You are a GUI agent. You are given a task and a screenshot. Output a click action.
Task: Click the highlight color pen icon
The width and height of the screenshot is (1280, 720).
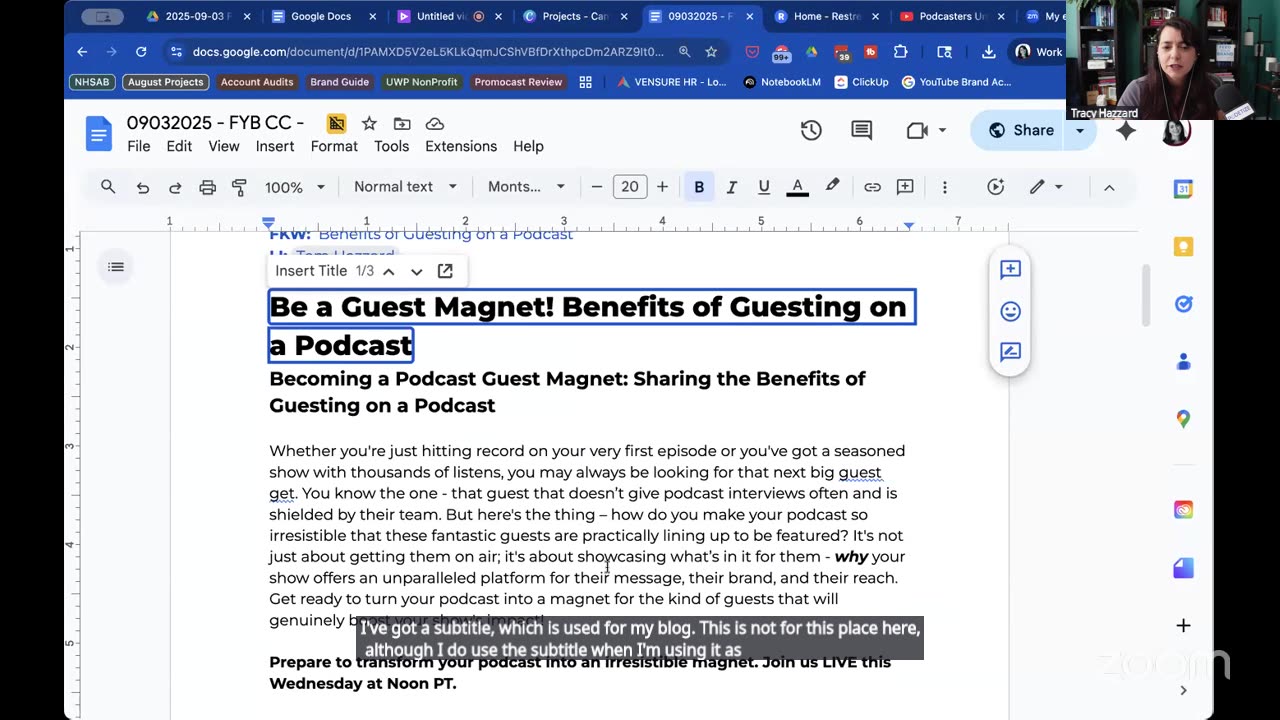tap(832, 187)
